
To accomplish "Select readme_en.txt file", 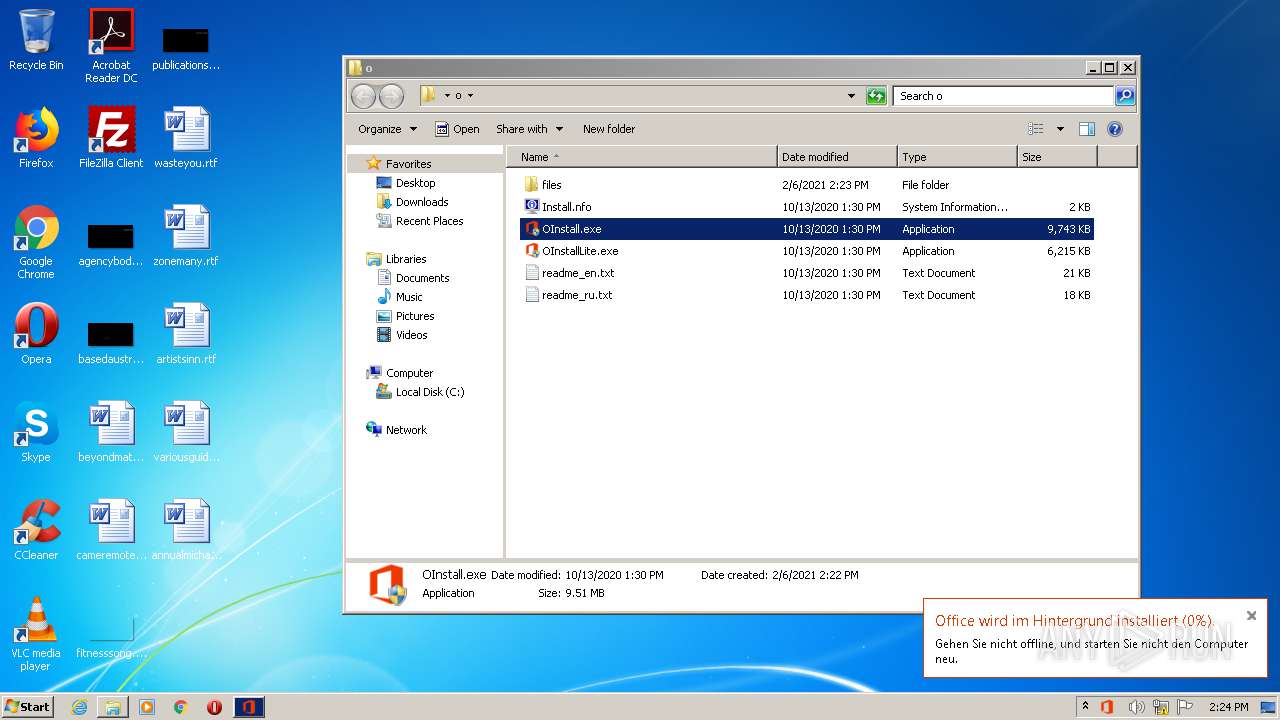I will (807, 273).
